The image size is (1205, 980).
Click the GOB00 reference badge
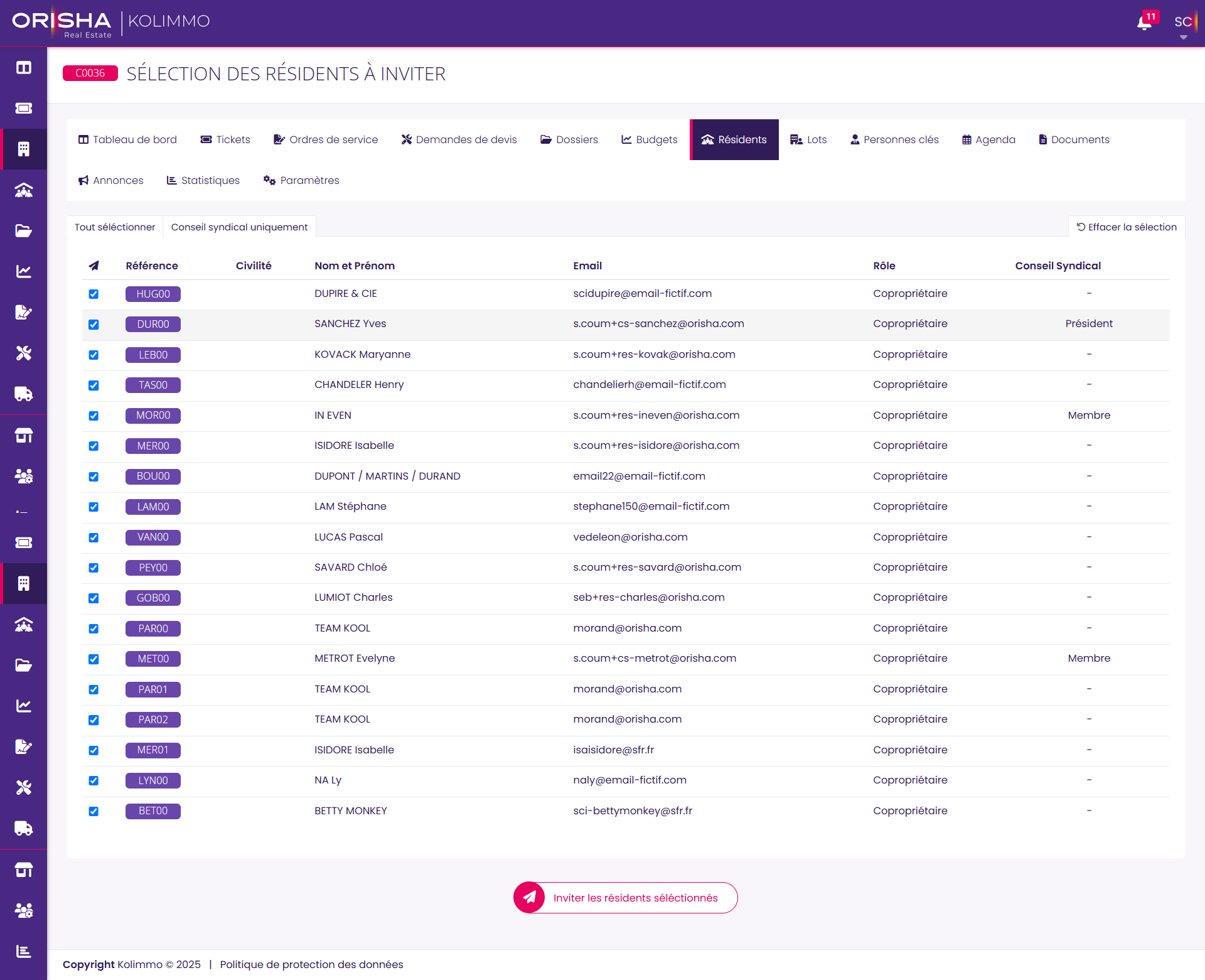(x=153, y=598)
